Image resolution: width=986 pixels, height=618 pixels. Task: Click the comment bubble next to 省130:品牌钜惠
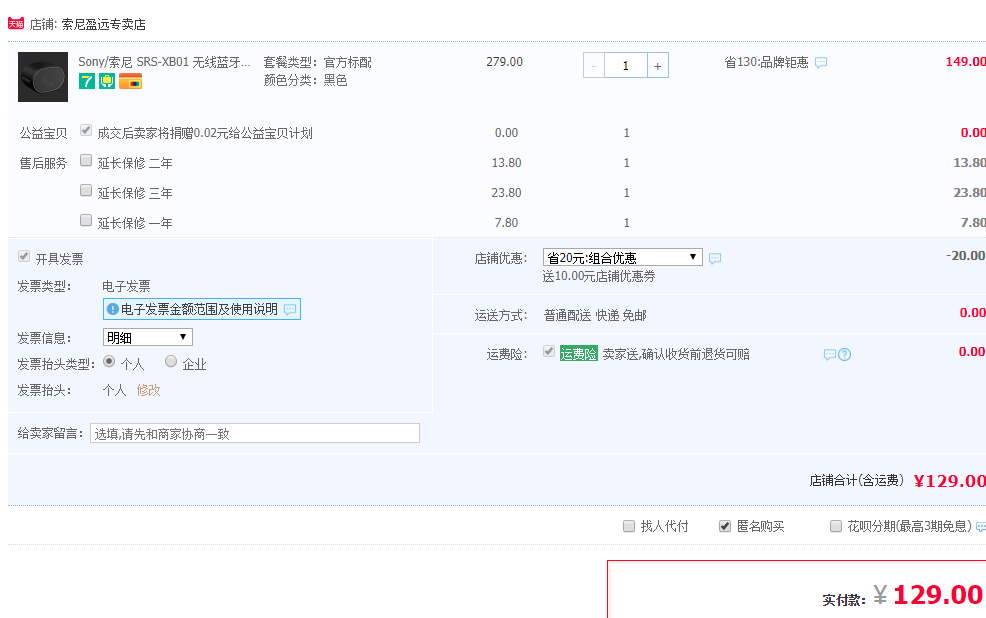point(821,63)
